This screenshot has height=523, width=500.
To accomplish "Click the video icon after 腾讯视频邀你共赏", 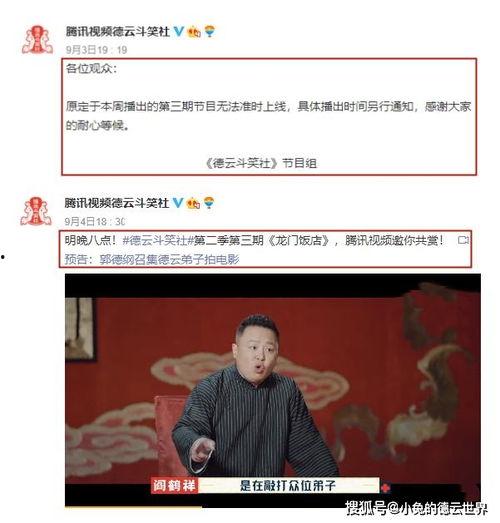I will coord(463,240).
